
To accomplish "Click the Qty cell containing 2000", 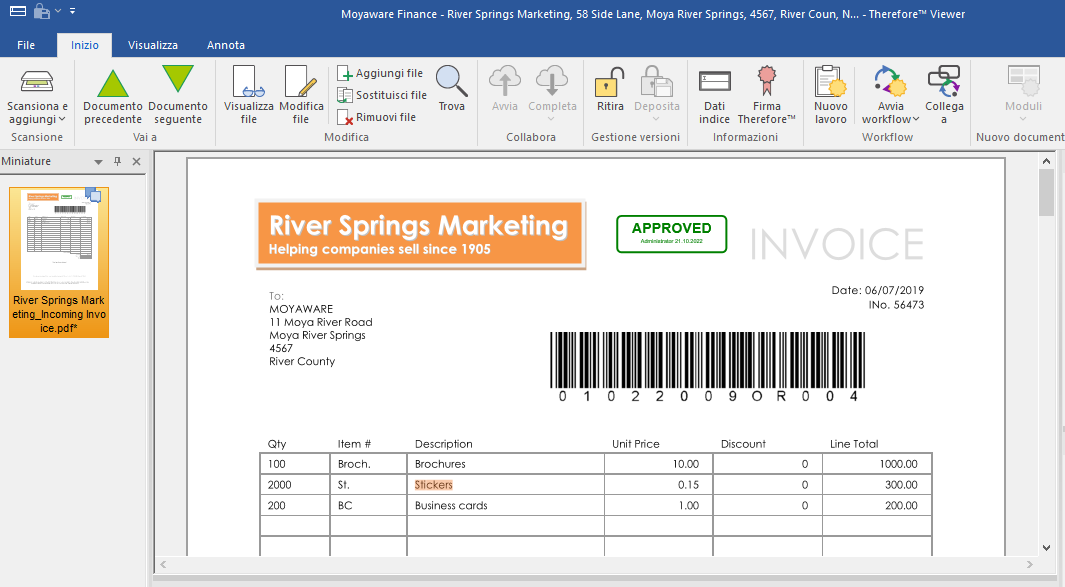I will pos(295,484).
